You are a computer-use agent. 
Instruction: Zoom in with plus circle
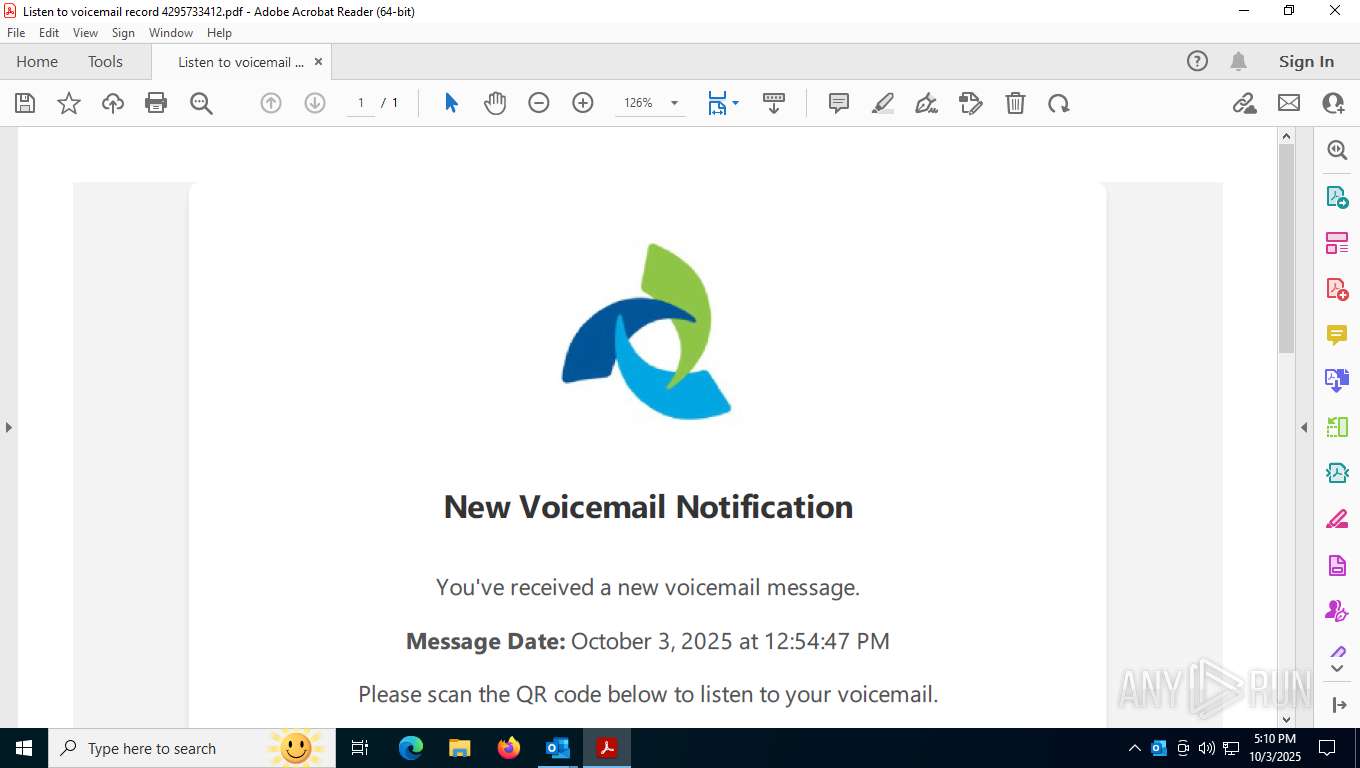(583, 103)
